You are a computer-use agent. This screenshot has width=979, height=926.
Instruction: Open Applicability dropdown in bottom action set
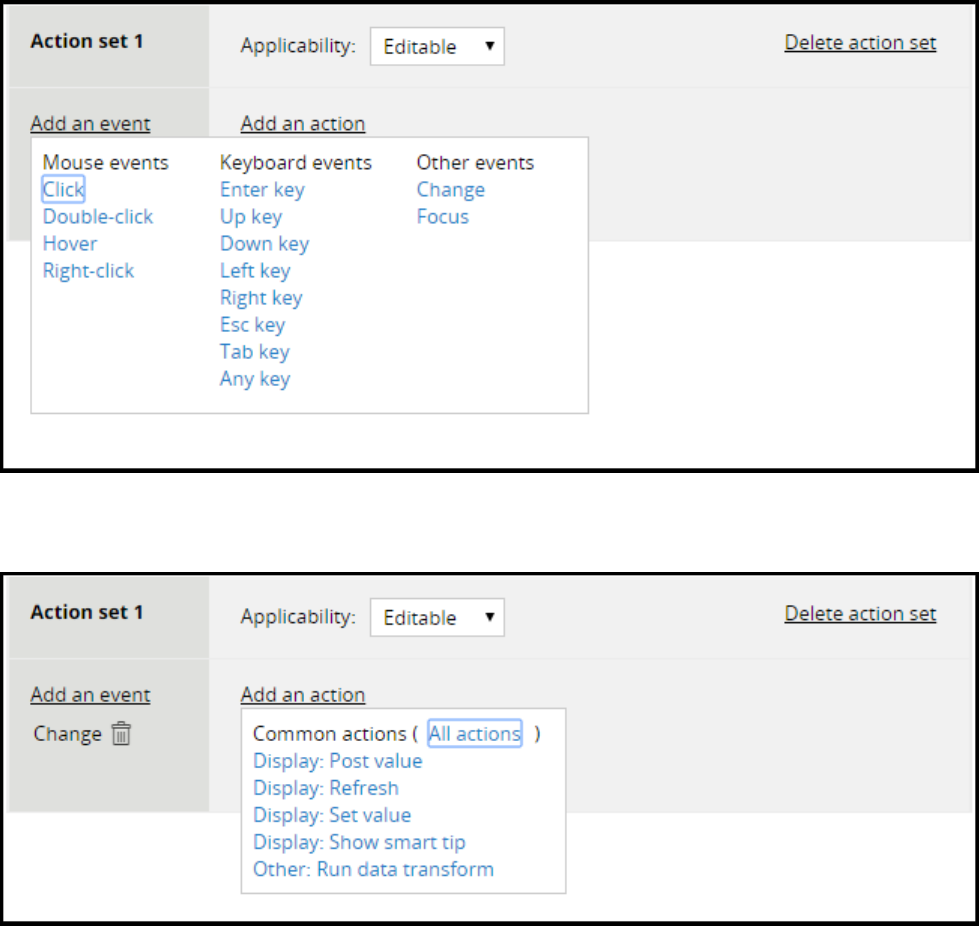tap(437, 618)
